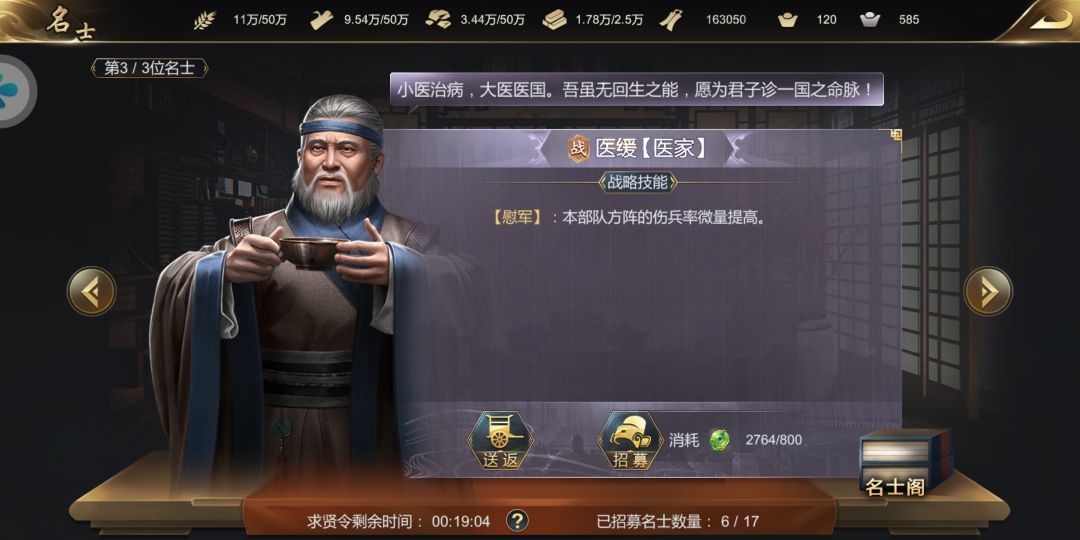
Task: Click the green jade coin icon
Action: (x=720, y=439)
